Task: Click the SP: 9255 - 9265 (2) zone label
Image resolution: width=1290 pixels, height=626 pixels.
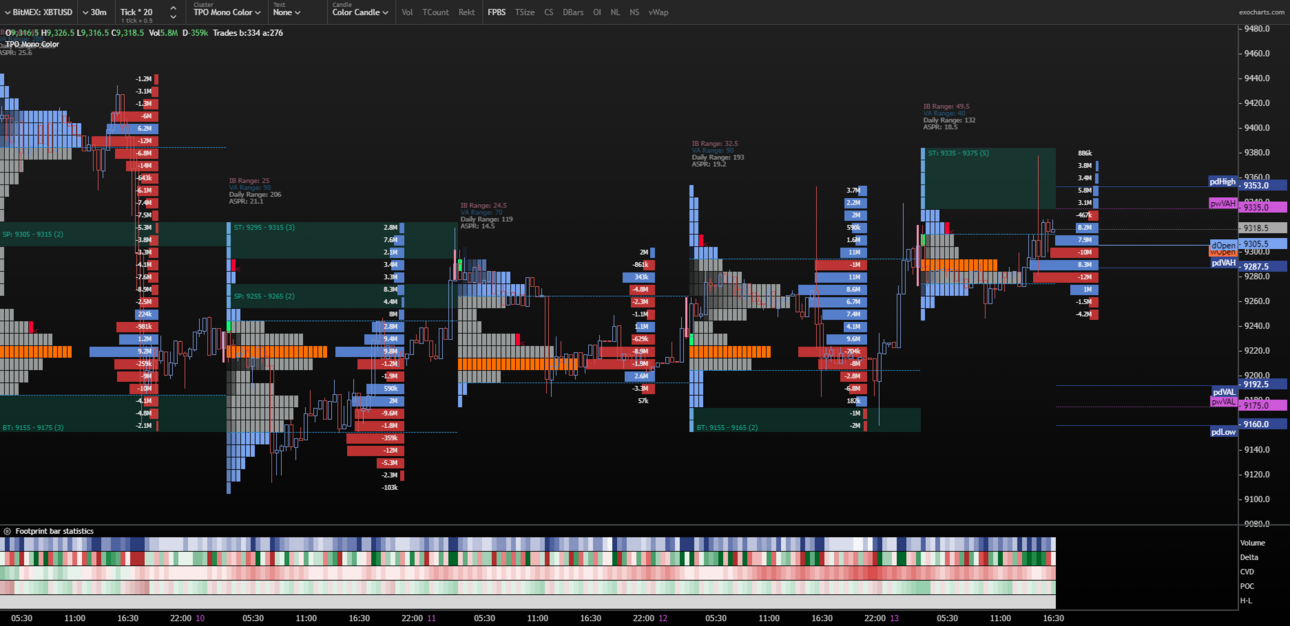Action: coord(264,296)
